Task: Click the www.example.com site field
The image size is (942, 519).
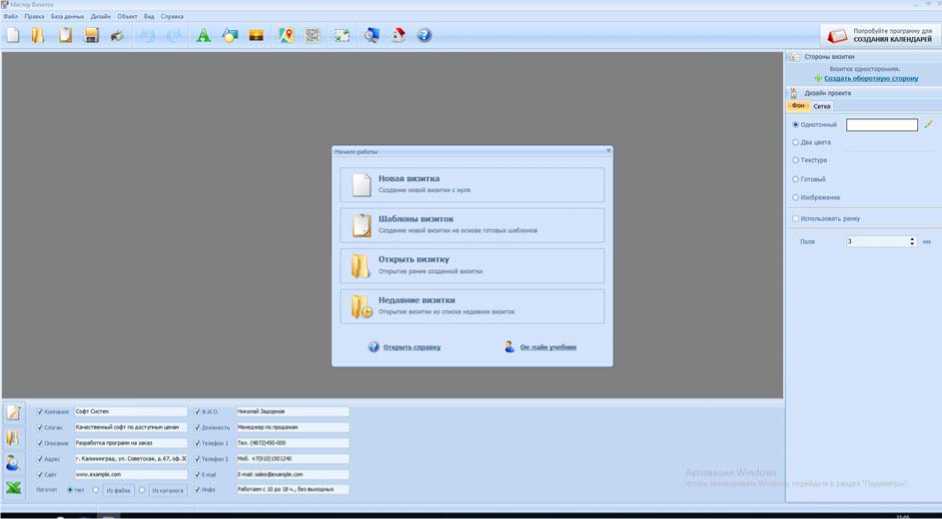Action: [130, 475]
